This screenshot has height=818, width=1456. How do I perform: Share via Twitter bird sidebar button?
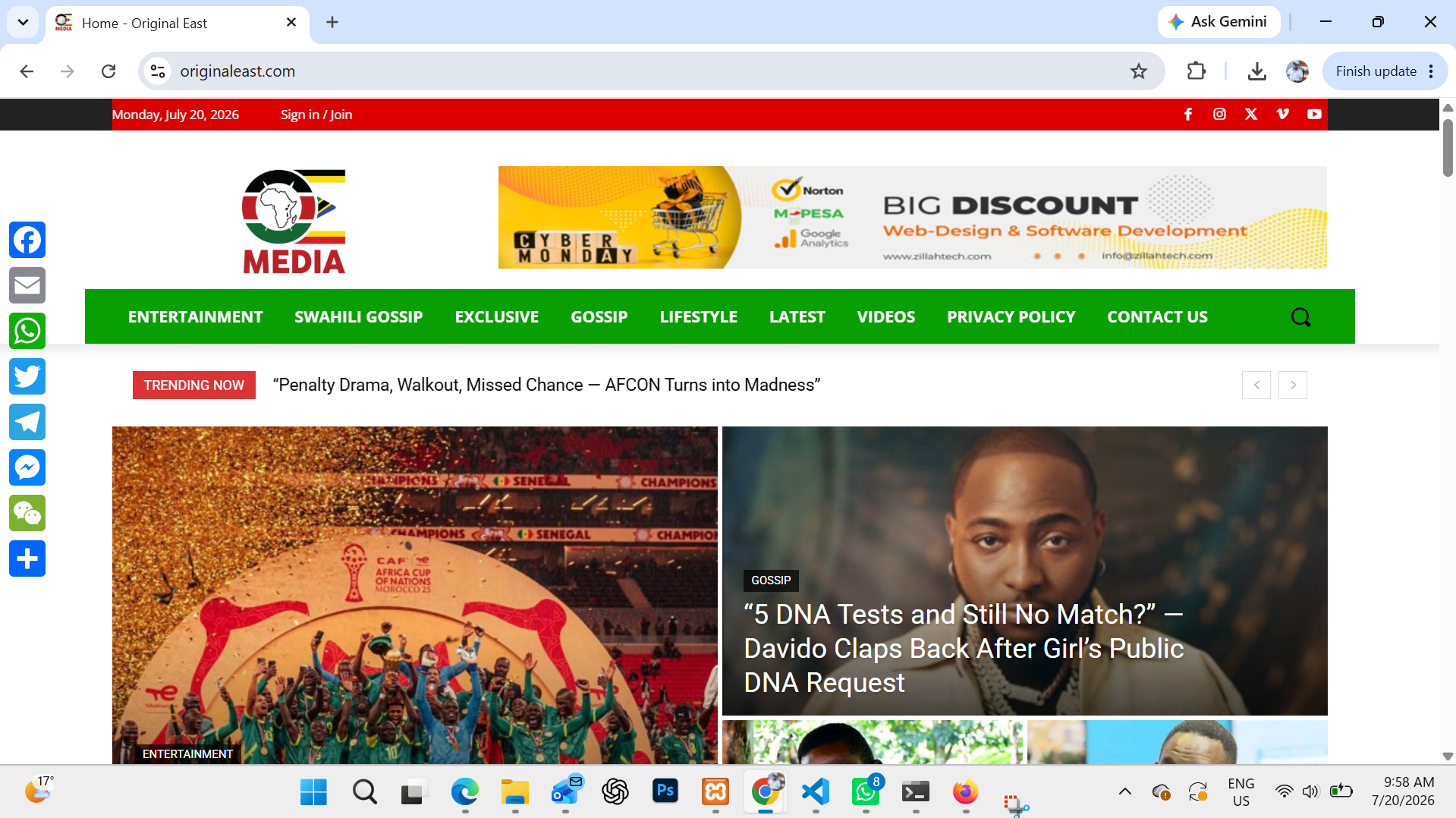(27, 376)
